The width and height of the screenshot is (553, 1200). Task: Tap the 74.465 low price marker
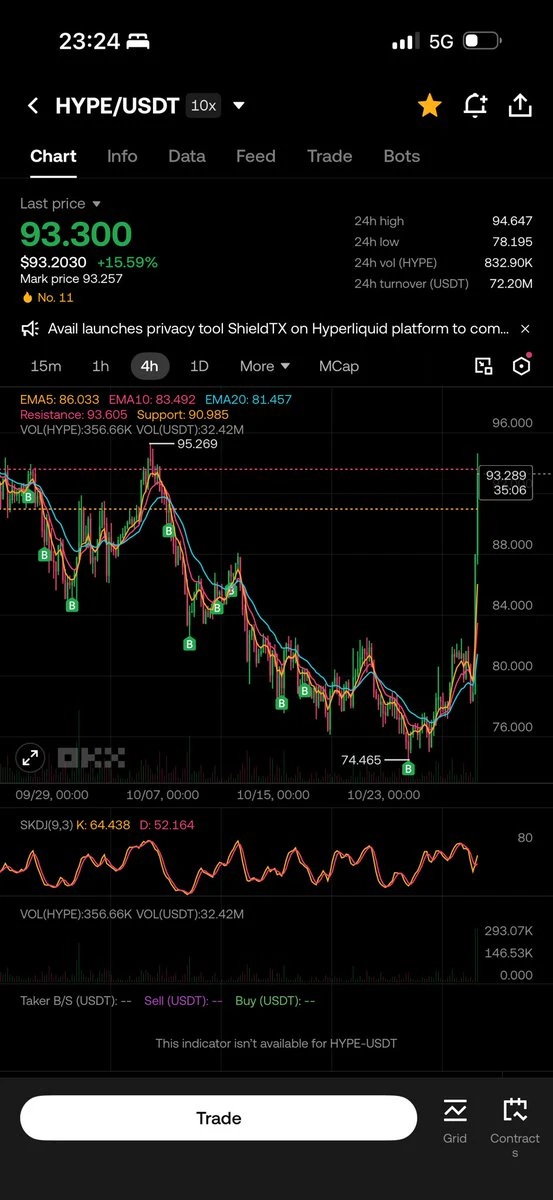pyautogui.click(x=361, y=760)
